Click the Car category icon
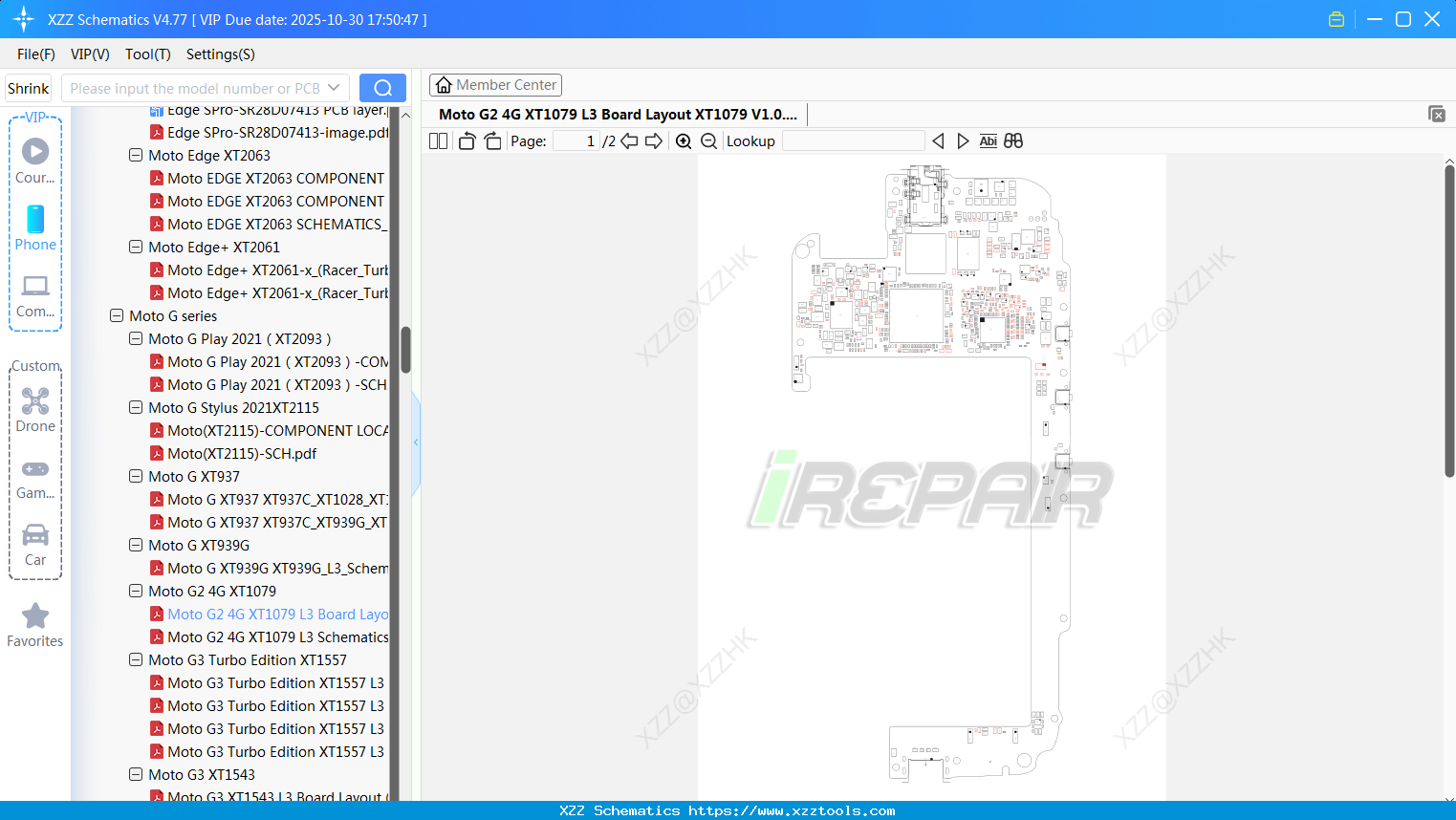 (34, 537)
